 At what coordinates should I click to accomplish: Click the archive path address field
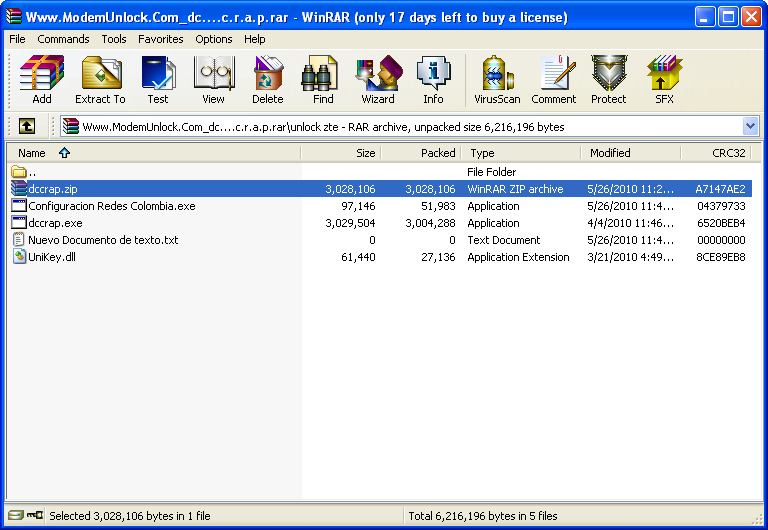(x=409, y=127)
